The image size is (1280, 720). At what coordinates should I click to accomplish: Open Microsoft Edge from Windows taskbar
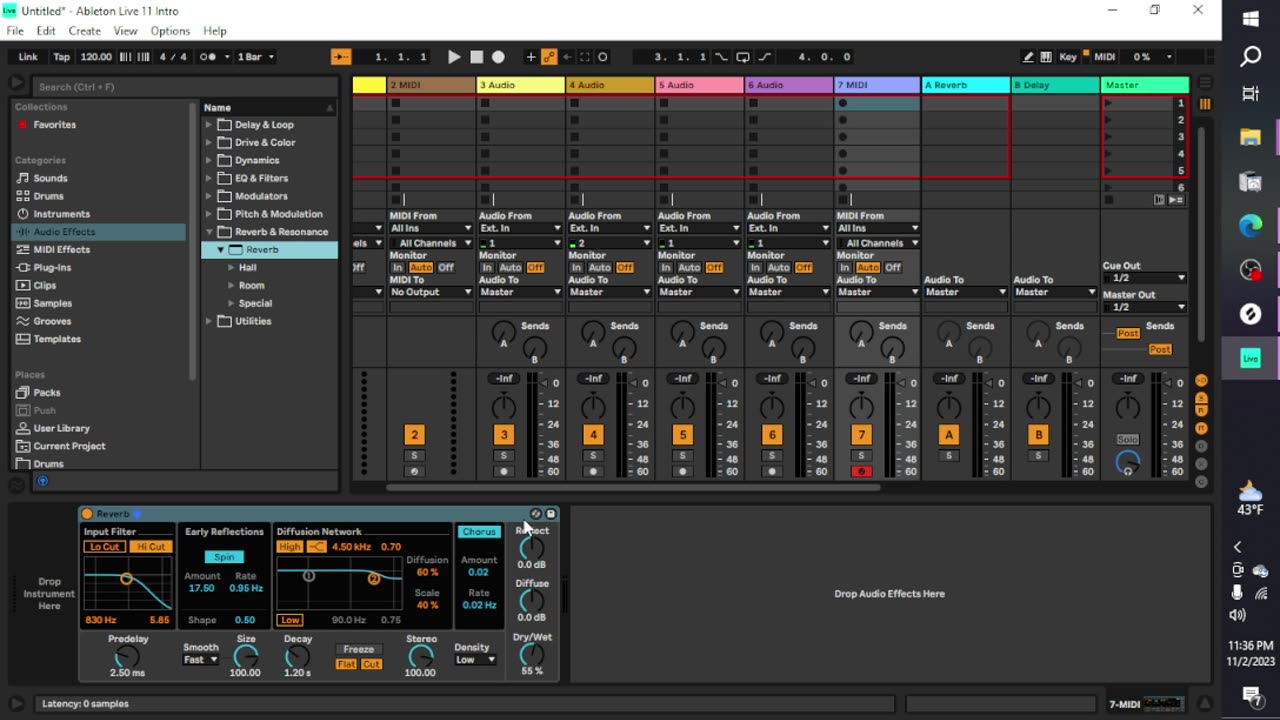(x=1250, y=227)
